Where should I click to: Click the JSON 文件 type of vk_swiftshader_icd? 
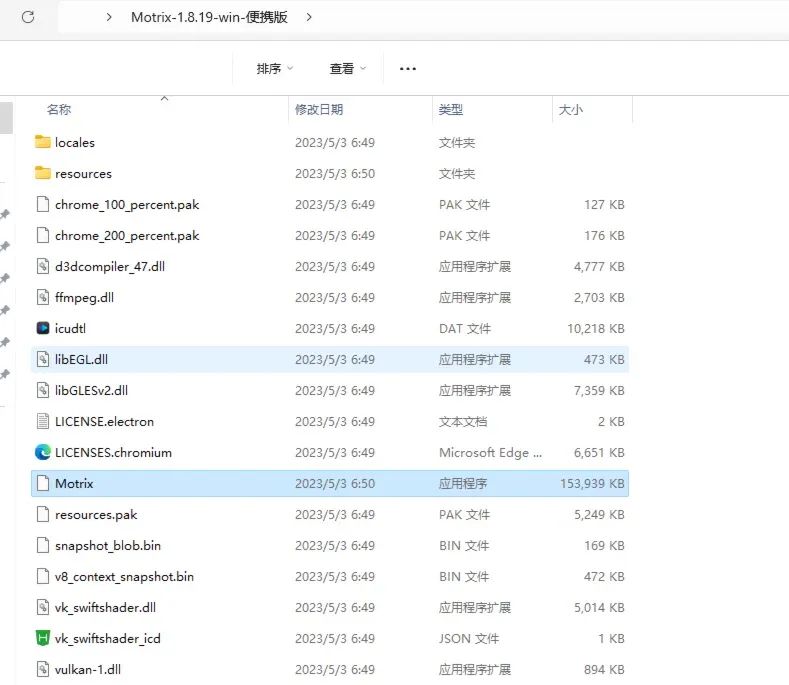click(x=469, y=639)
